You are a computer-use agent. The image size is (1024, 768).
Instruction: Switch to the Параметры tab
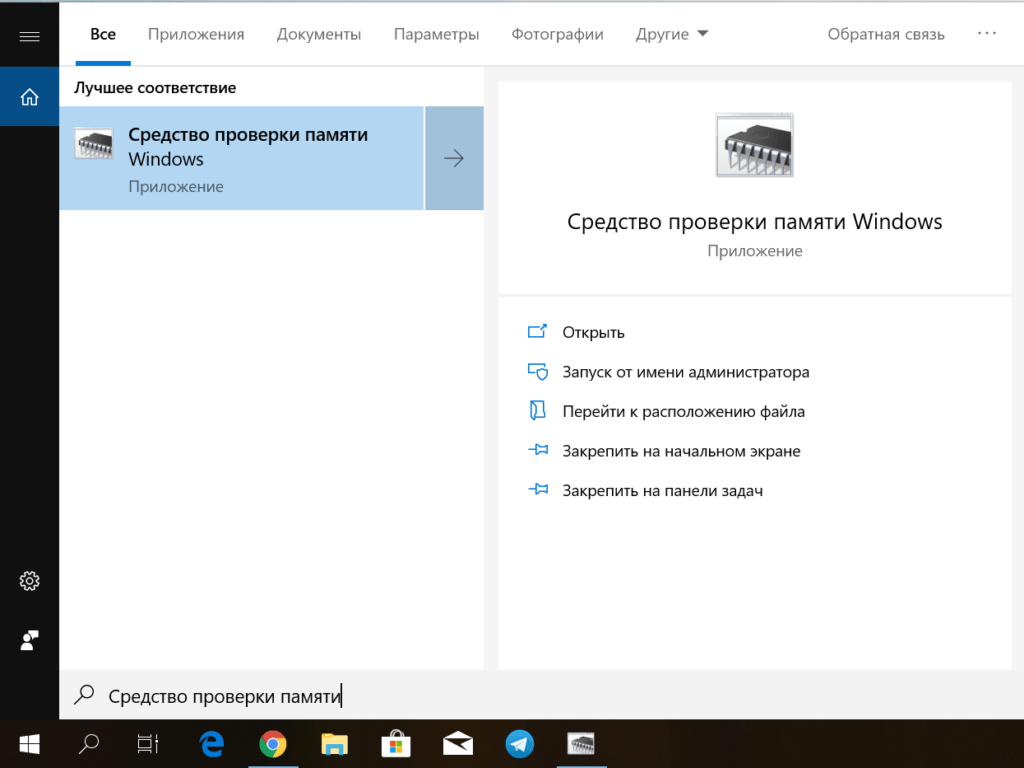(436, 34)
